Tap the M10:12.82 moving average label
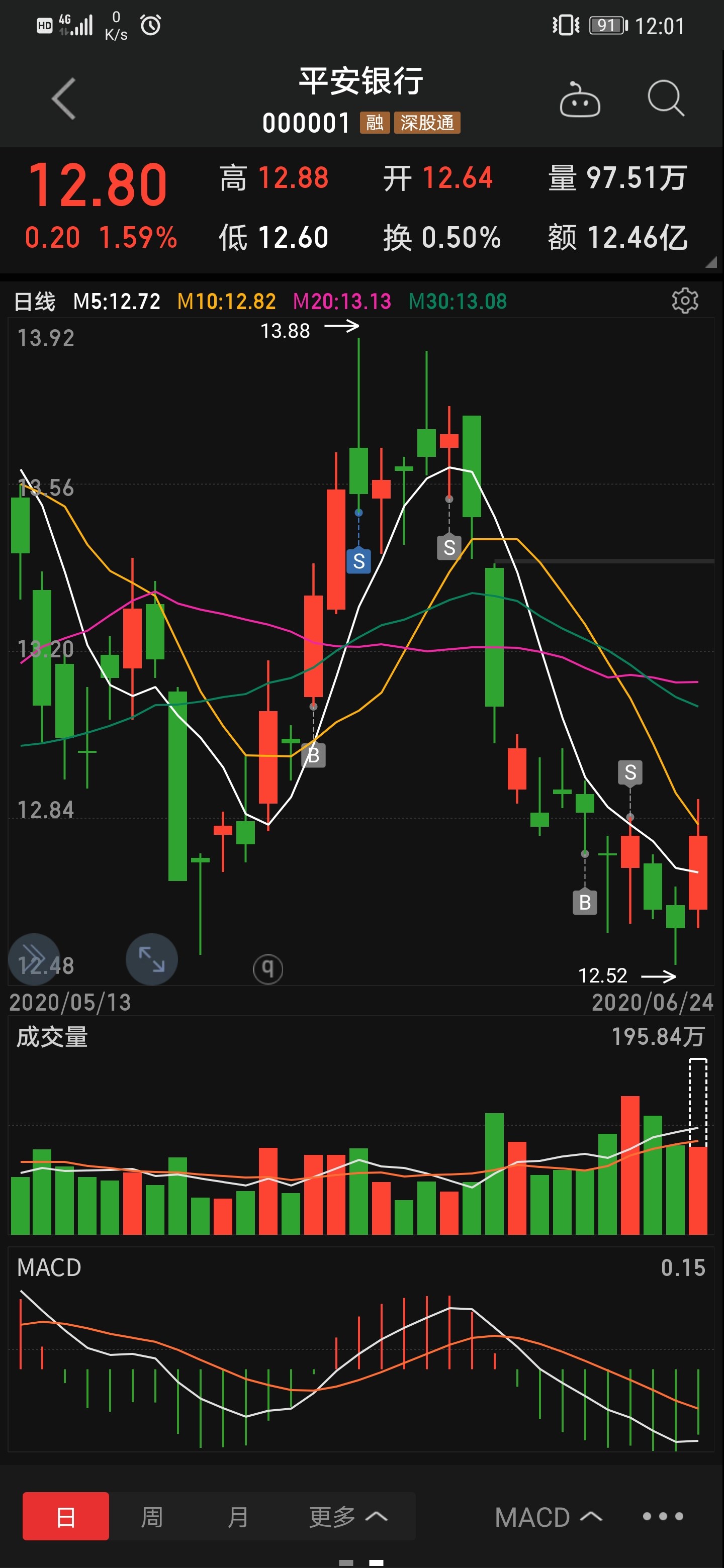724x1568 pixels. click(x=227, y=302)
